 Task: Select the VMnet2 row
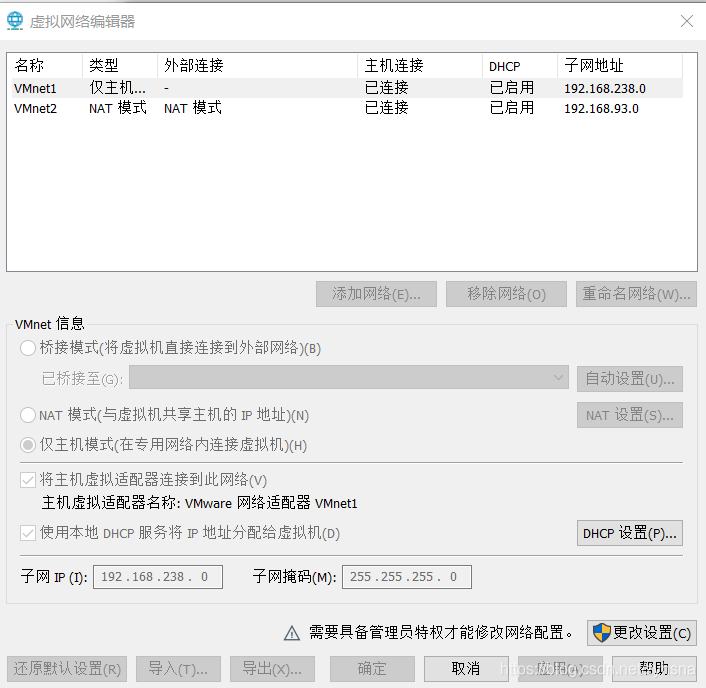tap(348, 108)
